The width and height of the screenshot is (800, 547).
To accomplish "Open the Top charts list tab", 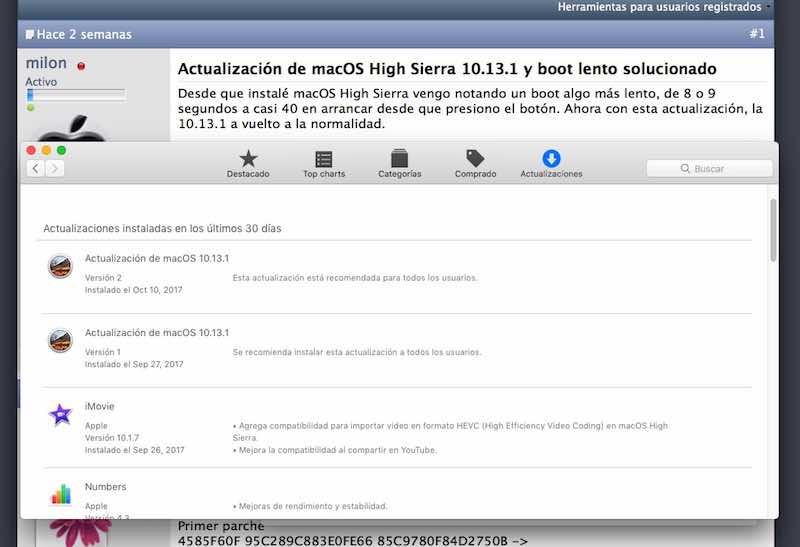I will (x=324, y=163).
